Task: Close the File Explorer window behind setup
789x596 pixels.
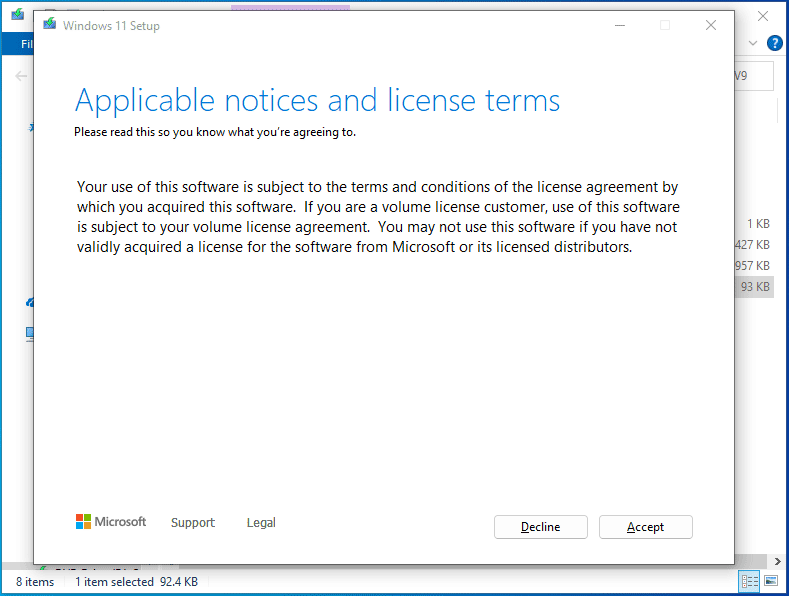Action: 763,16
